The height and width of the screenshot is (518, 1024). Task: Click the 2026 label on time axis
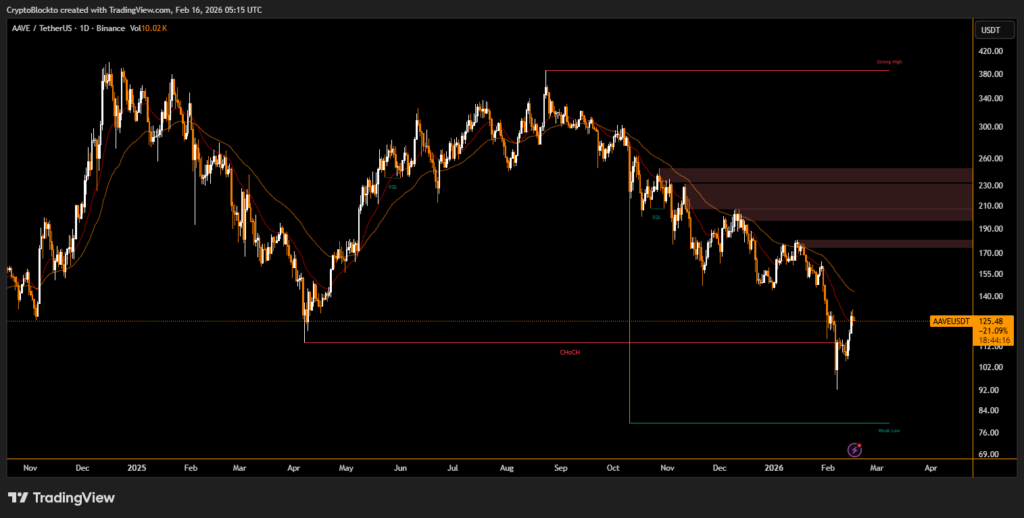(x=773, y=467)
